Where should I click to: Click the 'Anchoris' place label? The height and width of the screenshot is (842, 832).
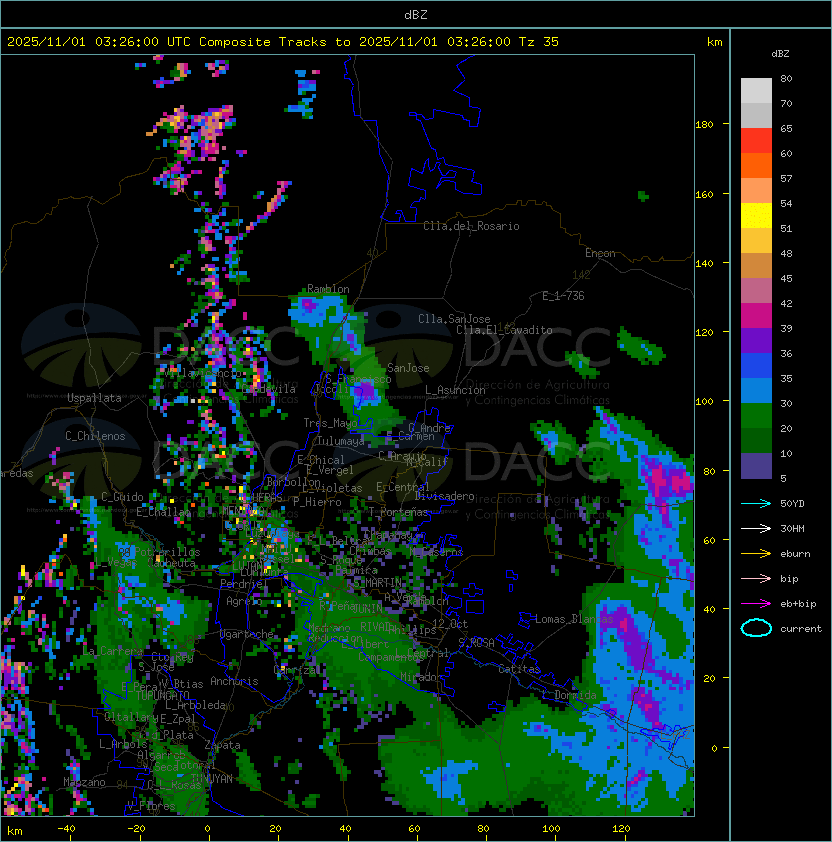[x=234, y=681]
